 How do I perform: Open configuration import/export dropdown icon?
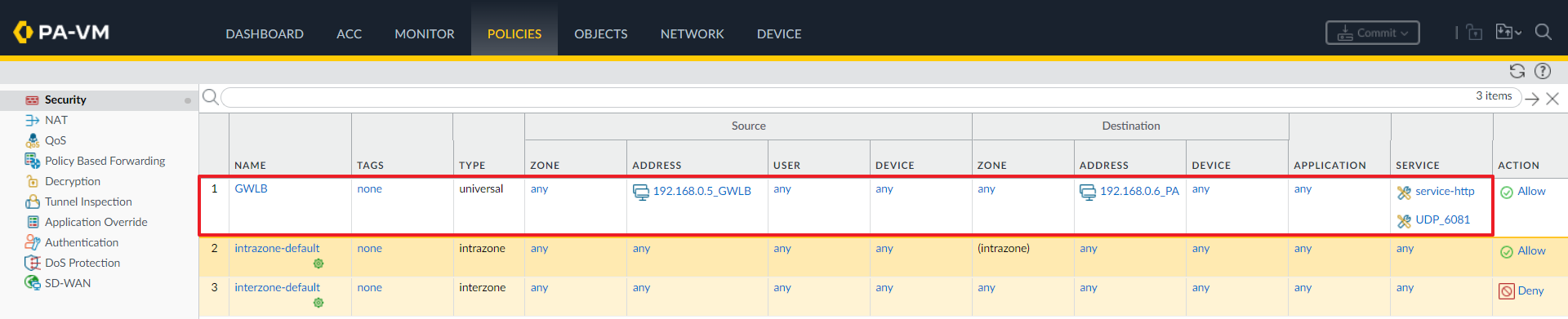coord(1508,32)
